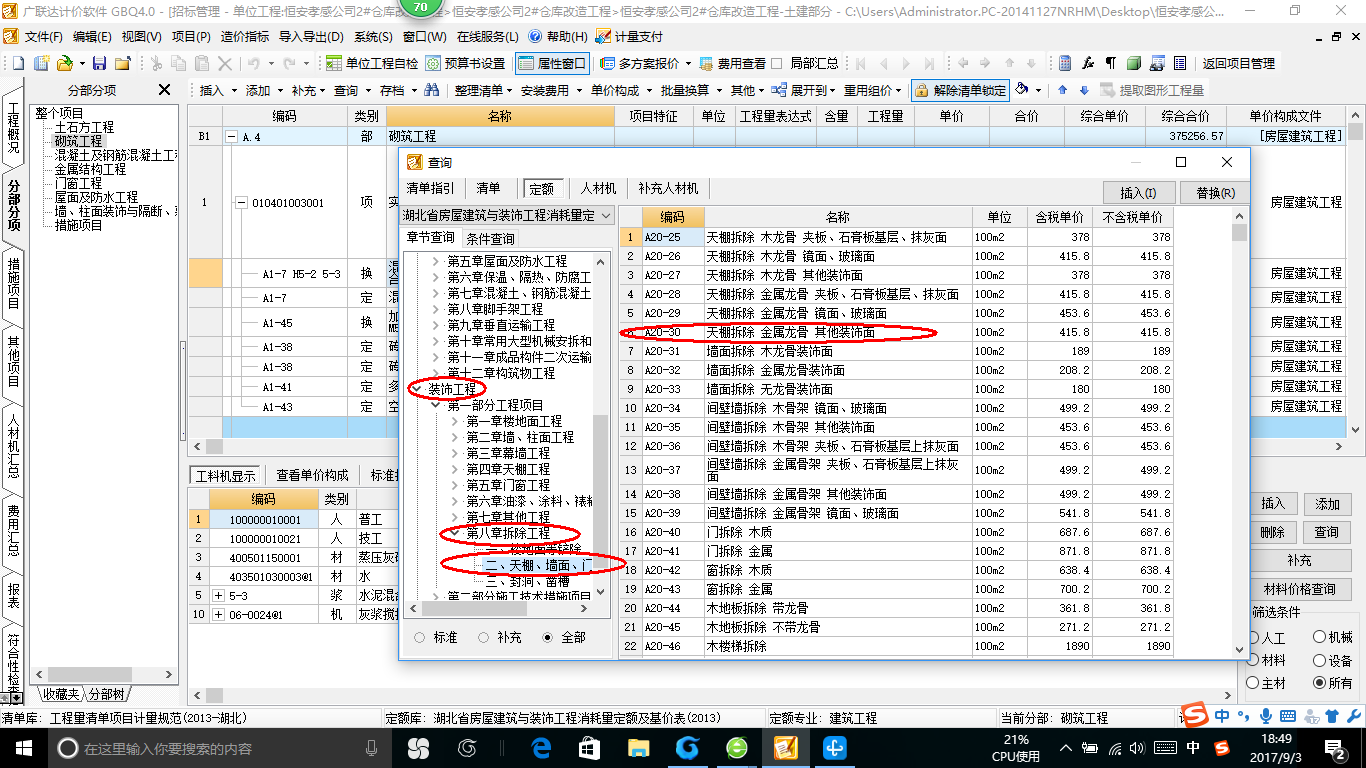
Task: Open 预算书设置 budget settings
Action: tap(466, 63)
